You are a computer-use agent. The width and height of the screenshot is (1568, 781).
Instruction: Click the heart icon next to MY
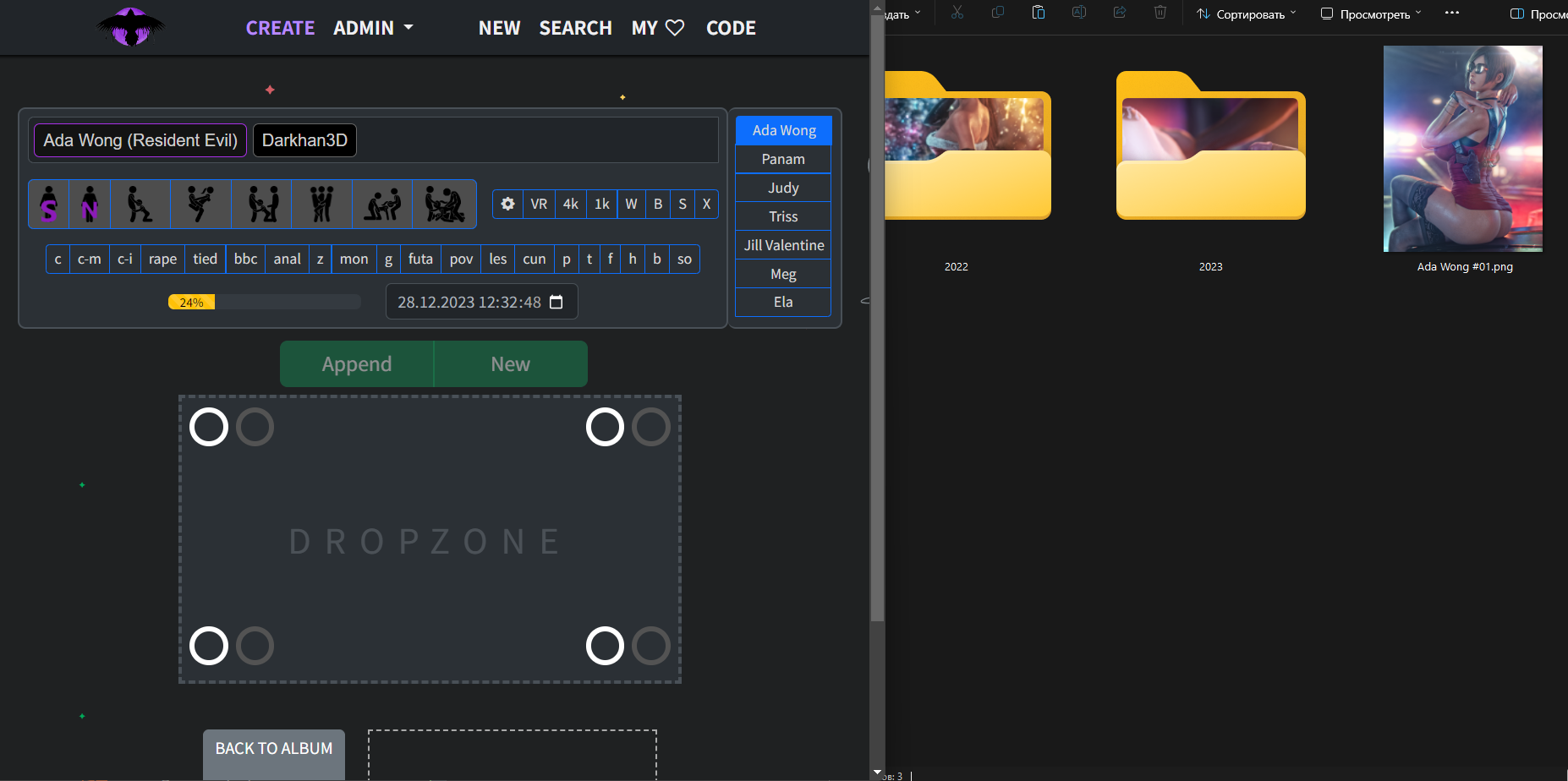[675, 28]
